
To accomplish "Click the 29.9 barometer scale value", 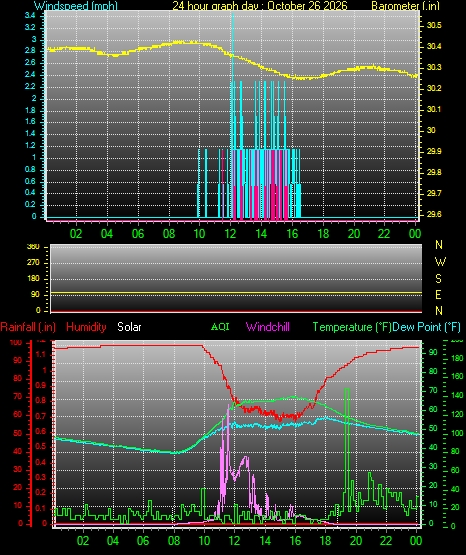I will point(434,151).
